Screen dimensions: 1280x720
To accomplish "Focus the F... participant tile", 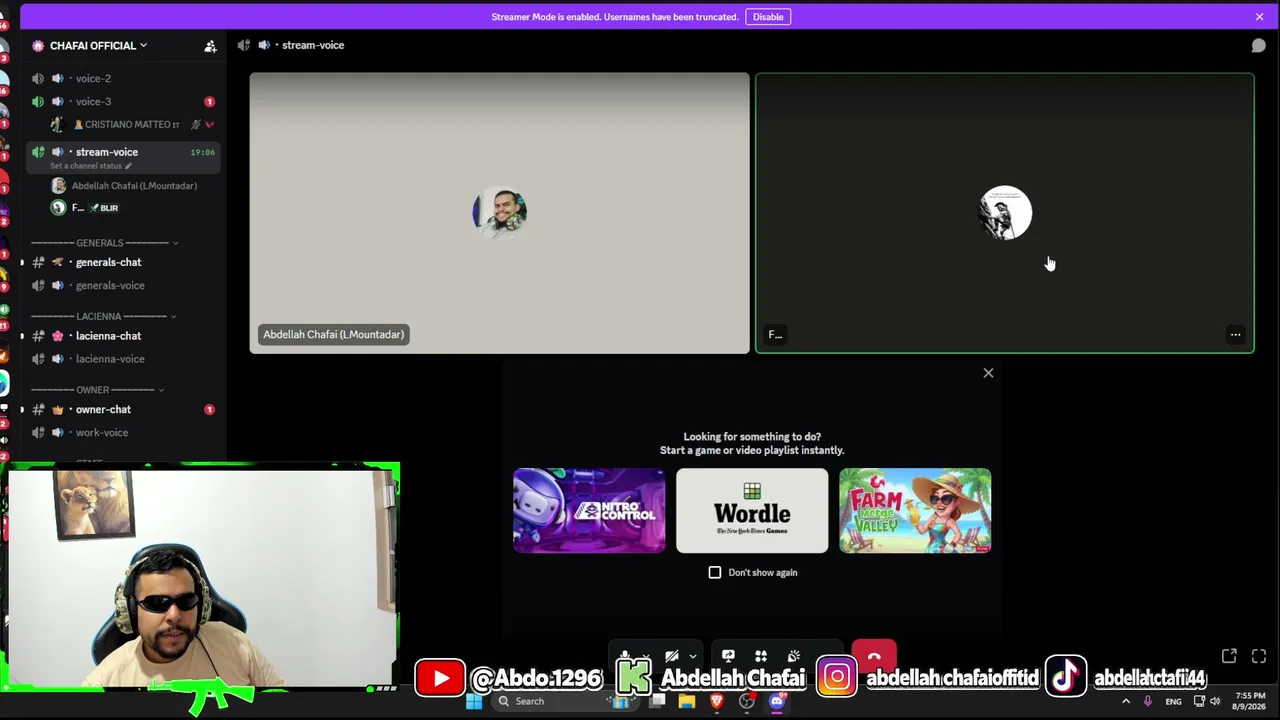I will click(1004, 213).
